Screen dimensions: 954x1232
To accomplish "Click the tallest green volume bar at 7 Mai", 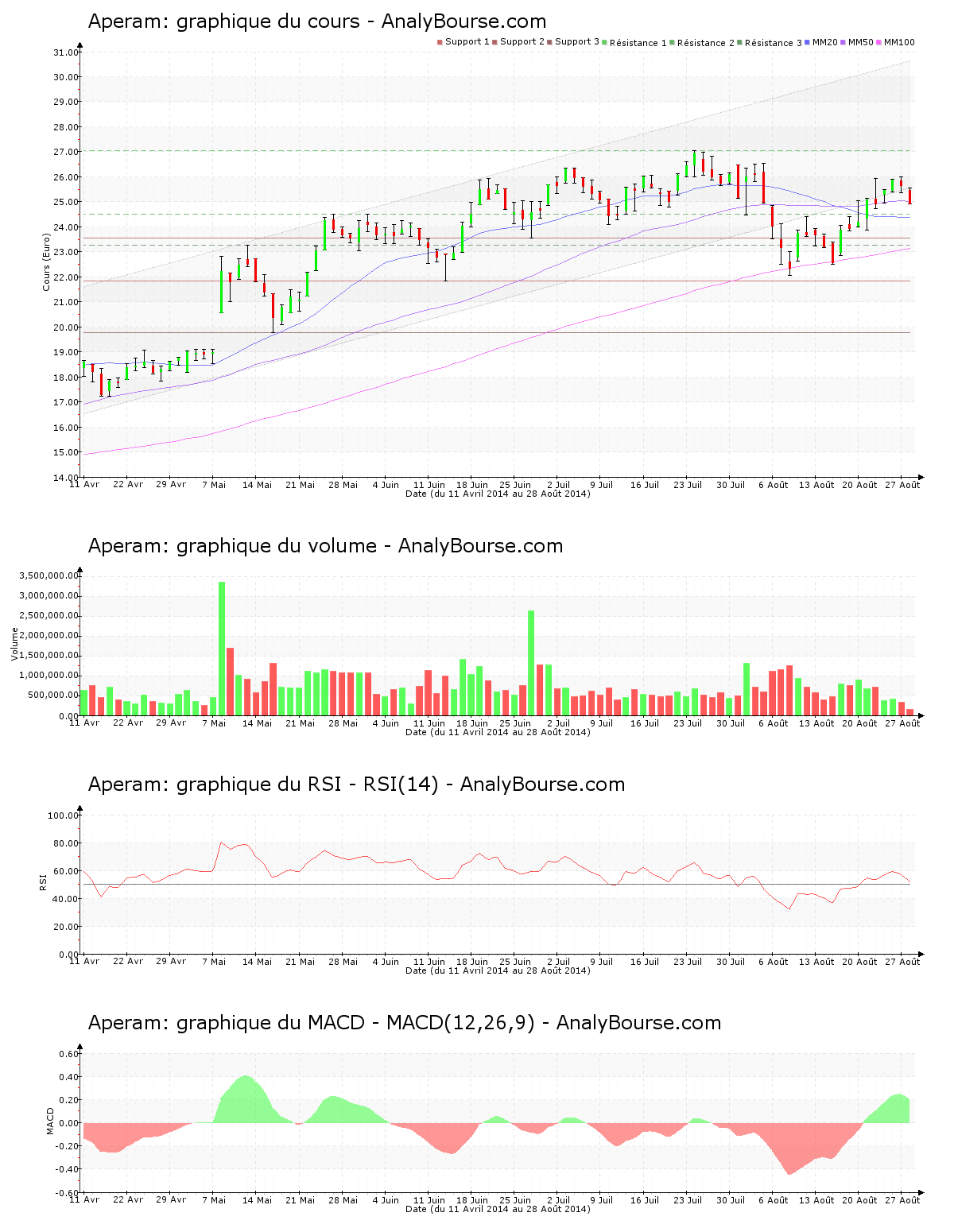I will click(222, 649).
